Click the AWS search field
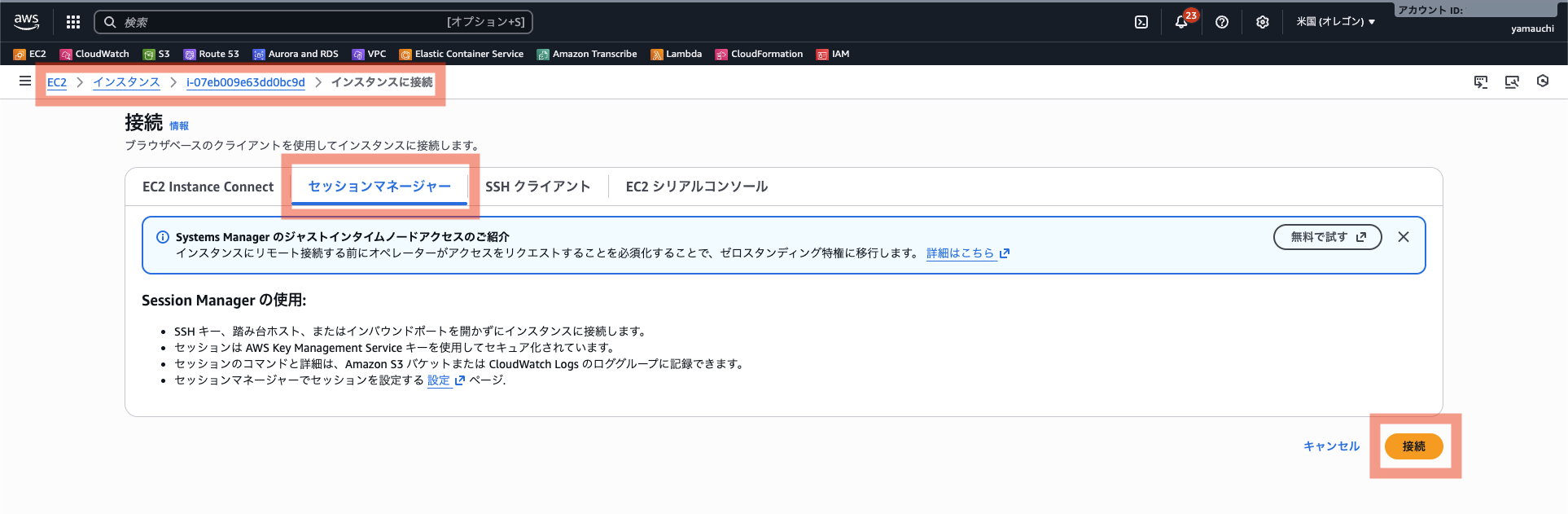 tap(313, 22)
